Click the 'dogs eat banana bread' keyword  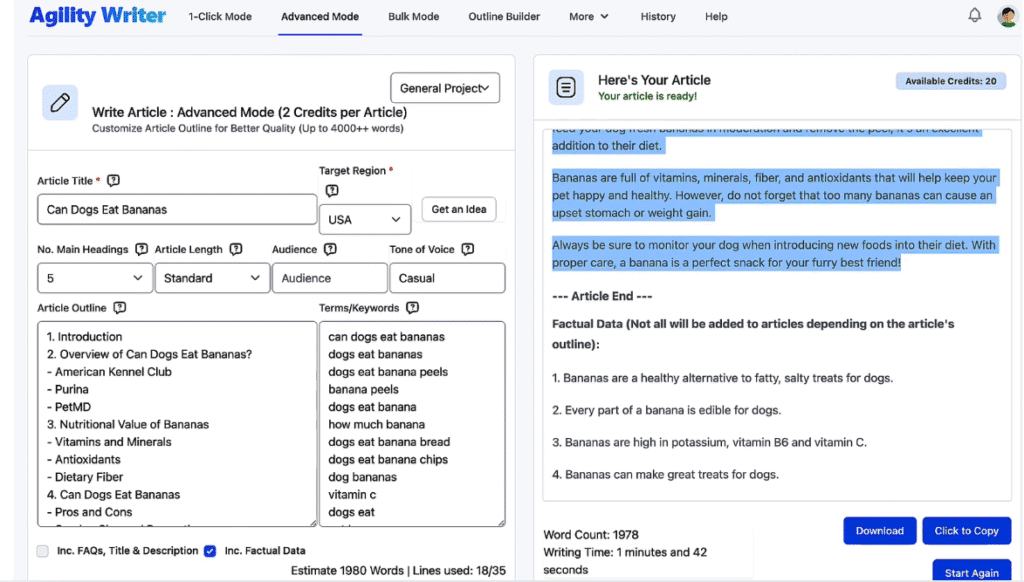click(389, 442)
